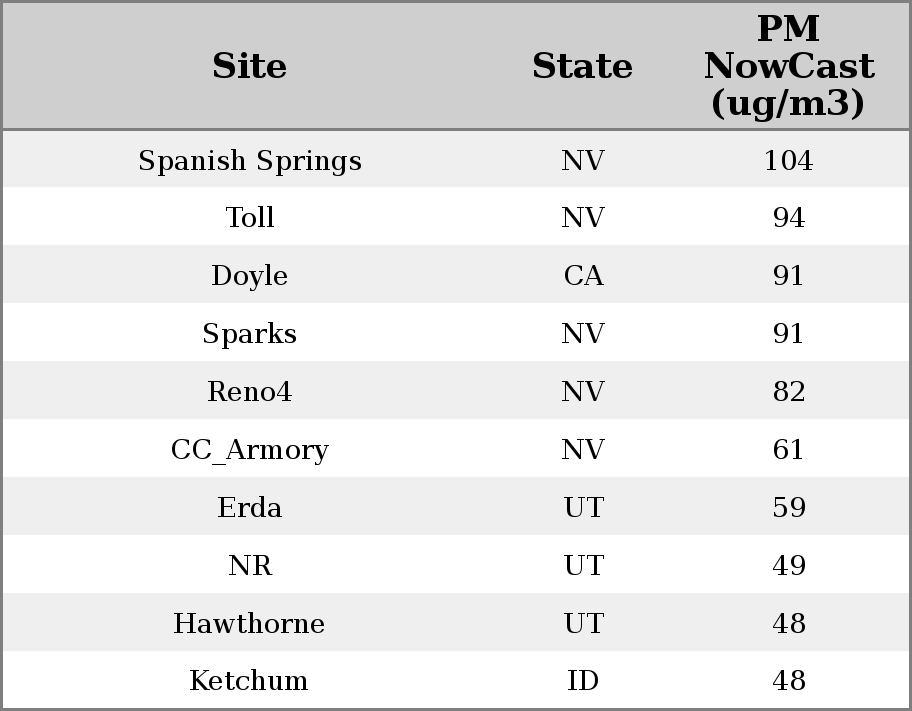This screenshot has width=912, height=711.
Task: Click the CC_Armory site name
Action: coord(250,450)
